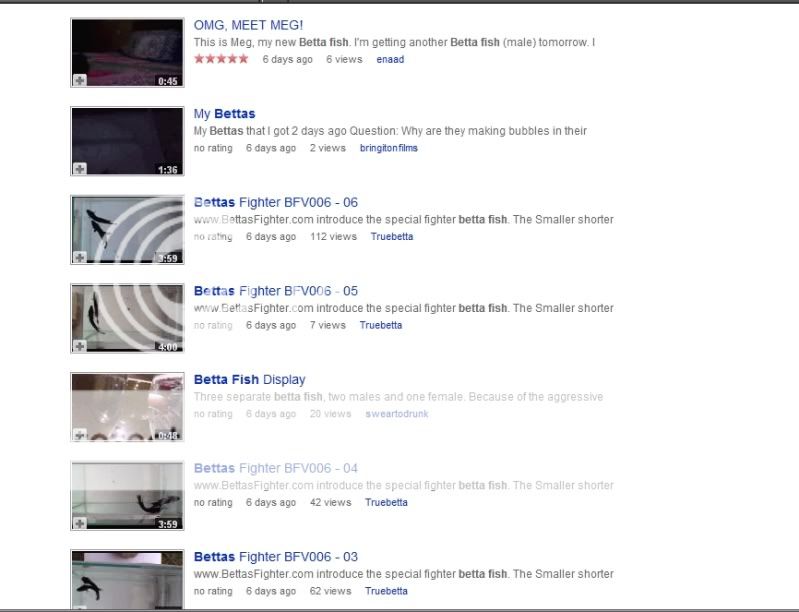Add OMG, MEET MEG! video to queue

(79, 80)
